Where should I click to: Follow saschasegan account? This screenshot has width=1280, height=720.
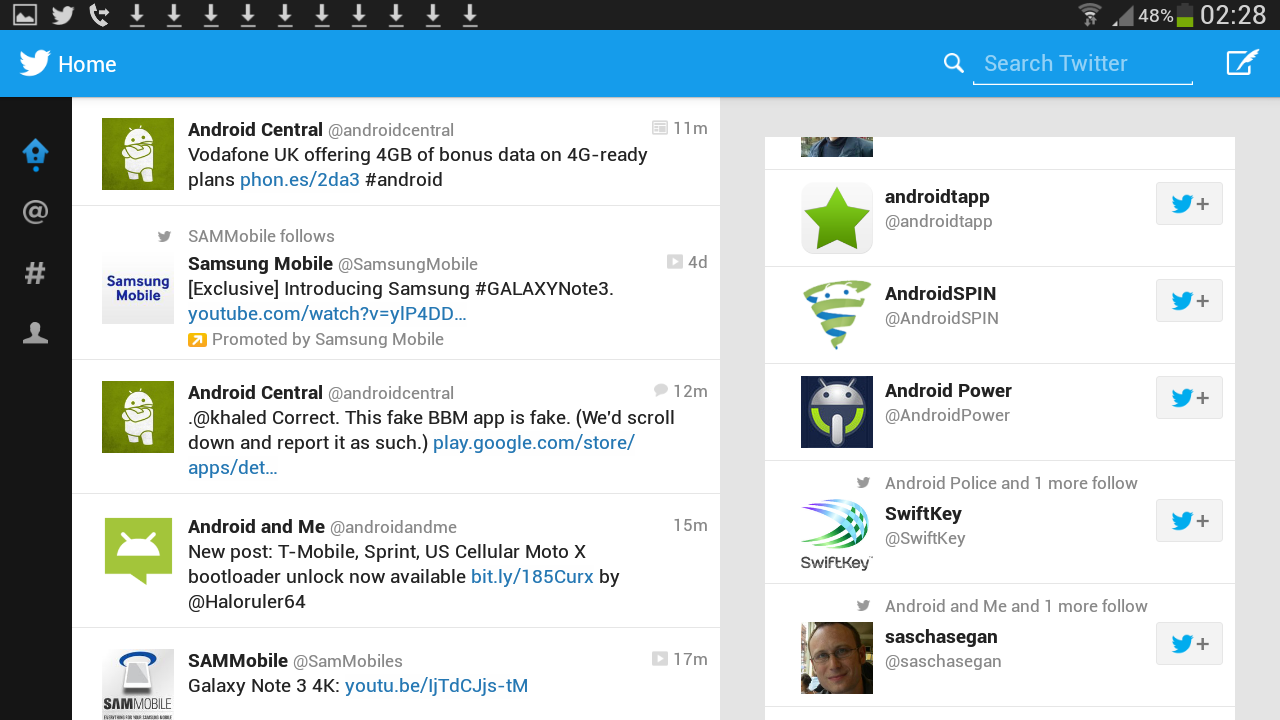pos(1189,644)
